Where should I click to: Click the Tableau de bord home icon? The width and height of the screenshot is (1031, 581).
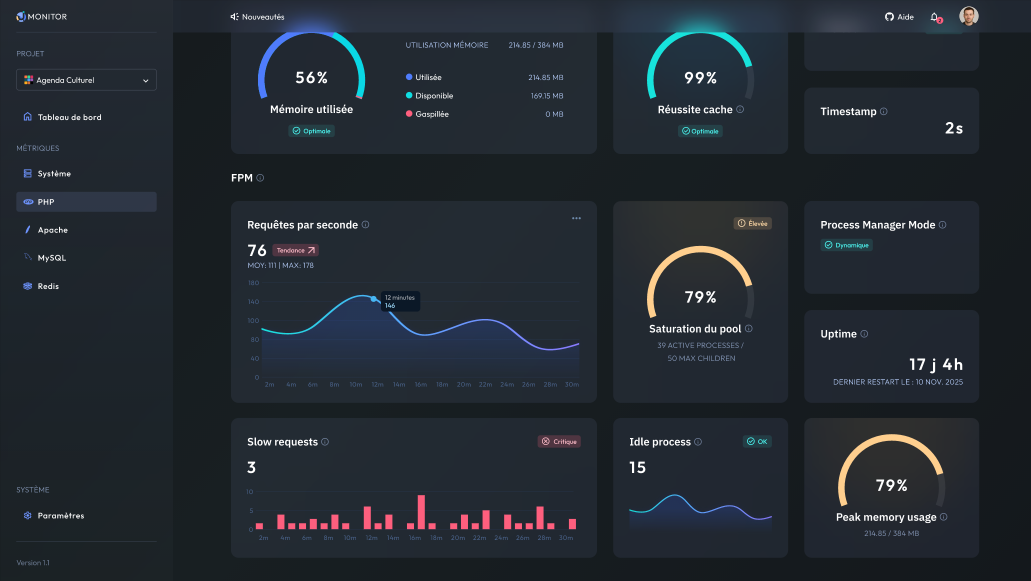pos(28,116)
